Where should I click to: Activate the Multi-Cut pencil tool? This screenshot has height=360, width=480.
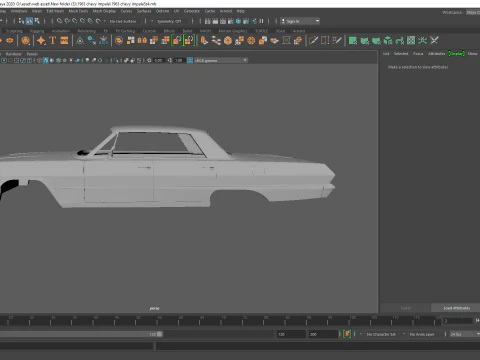pos(313,41)
